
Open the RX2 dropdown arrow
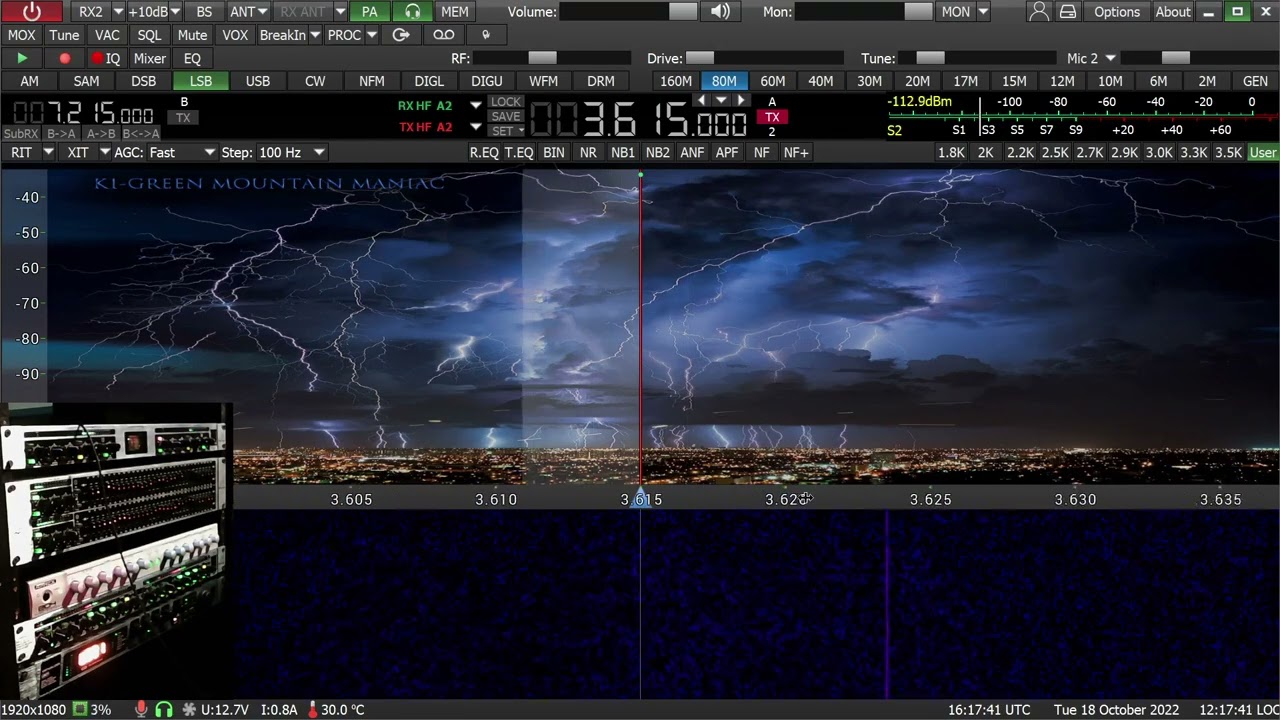(x=118, y=12)
